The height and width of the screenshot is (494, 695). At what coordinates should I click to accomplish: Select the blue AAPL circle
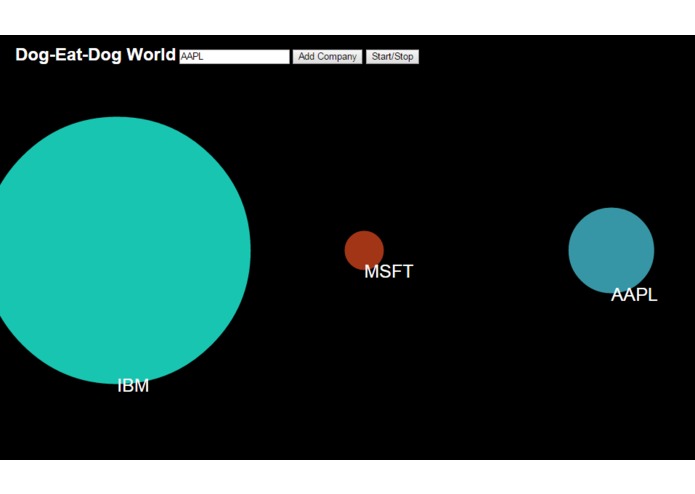tap(611, 250)
